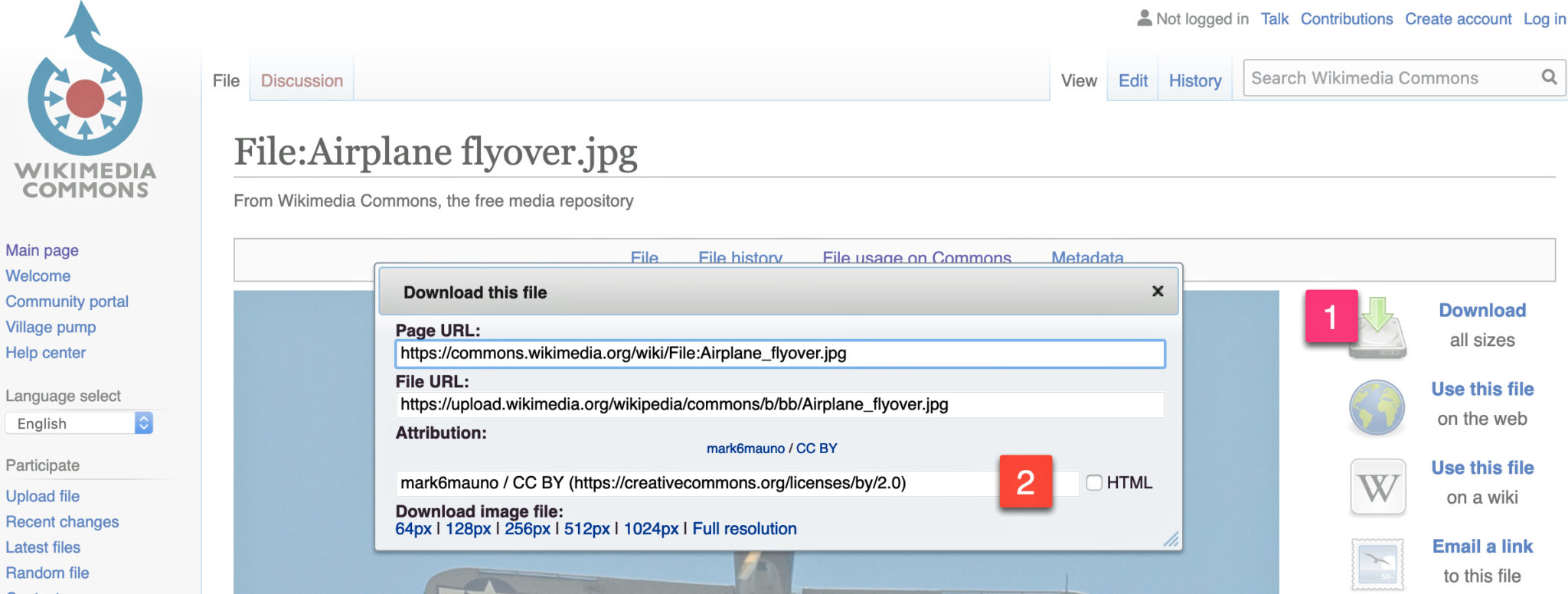
Task: Open the Edit tab
Action: click(x=1132, y=80)
